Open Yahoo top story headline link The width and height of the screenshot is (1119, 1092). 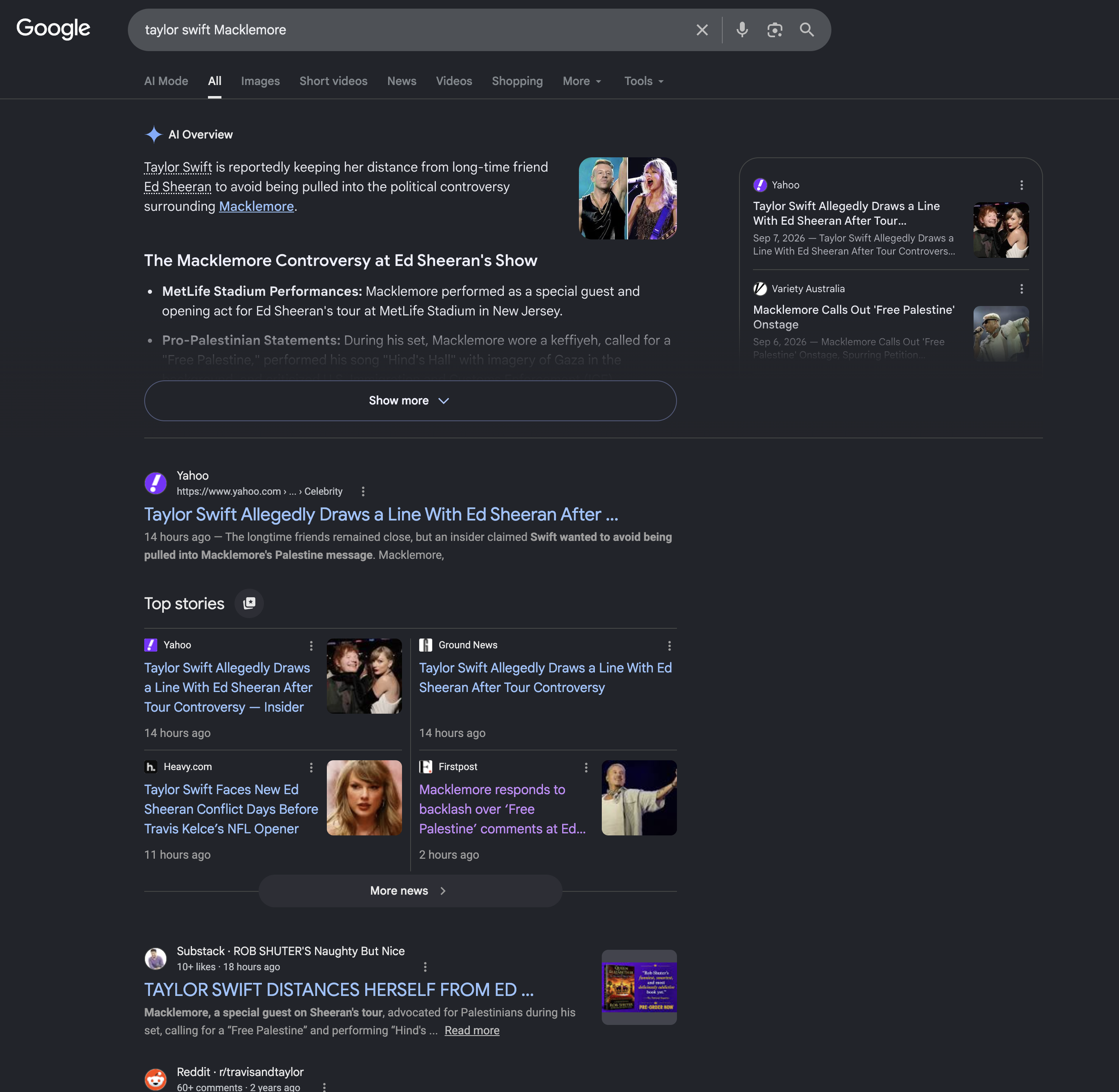click(228, 688)
